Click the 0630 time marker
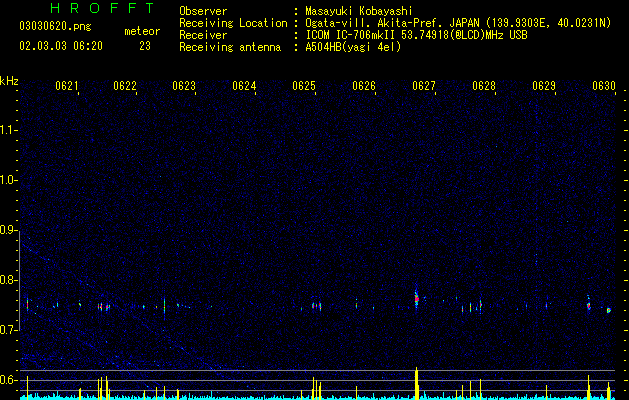 pos(604,86)
